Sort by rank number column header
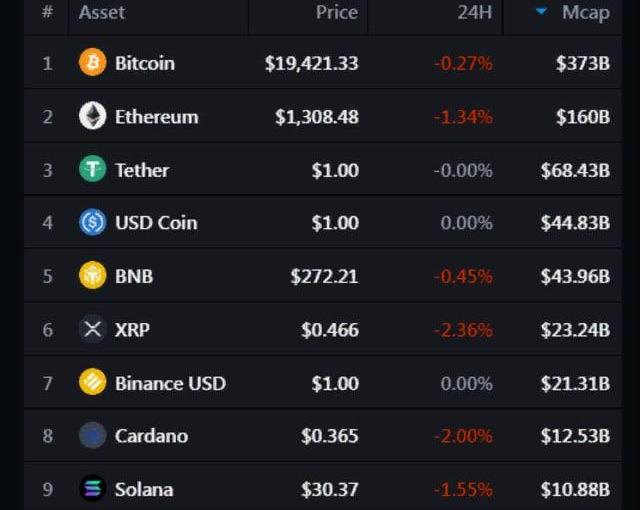This screenshot has height=510, width=640. (x=47, y=12)
